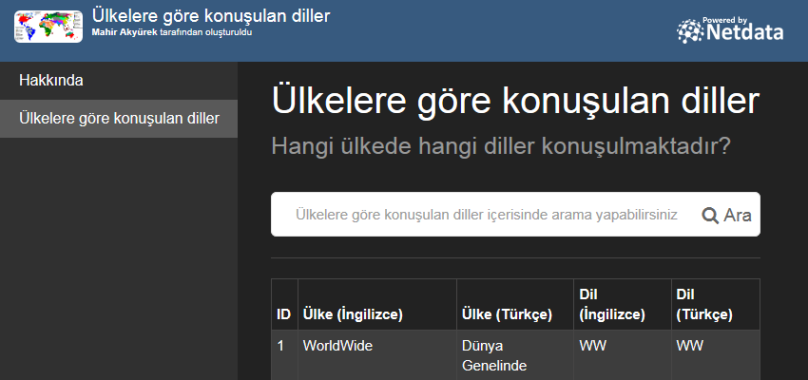This screenshot has width=808, height=380.
Task: Click the Ara search button
Action: (x=727, y=215)
